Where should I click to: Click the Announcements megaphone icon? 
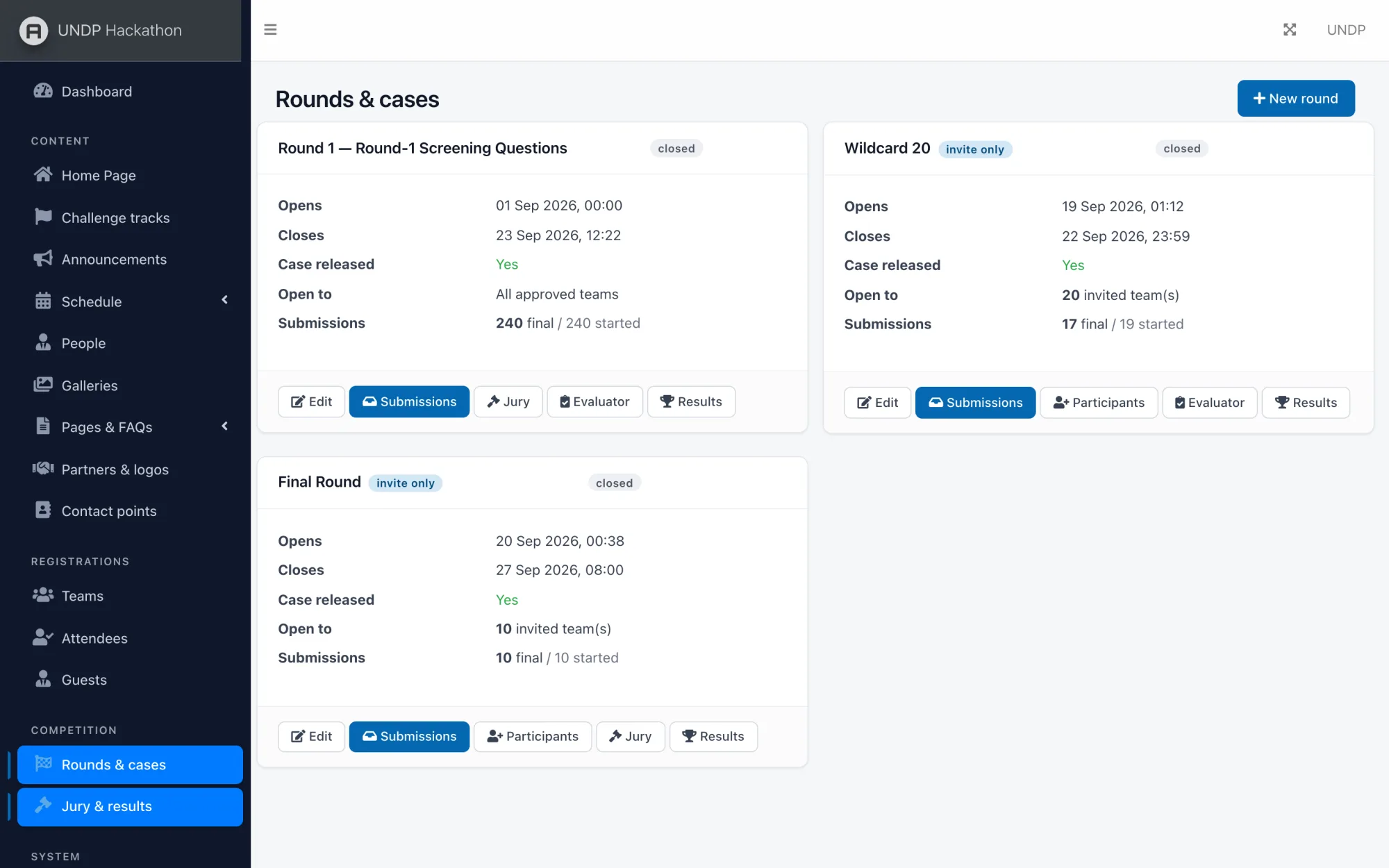pos(43,259)
